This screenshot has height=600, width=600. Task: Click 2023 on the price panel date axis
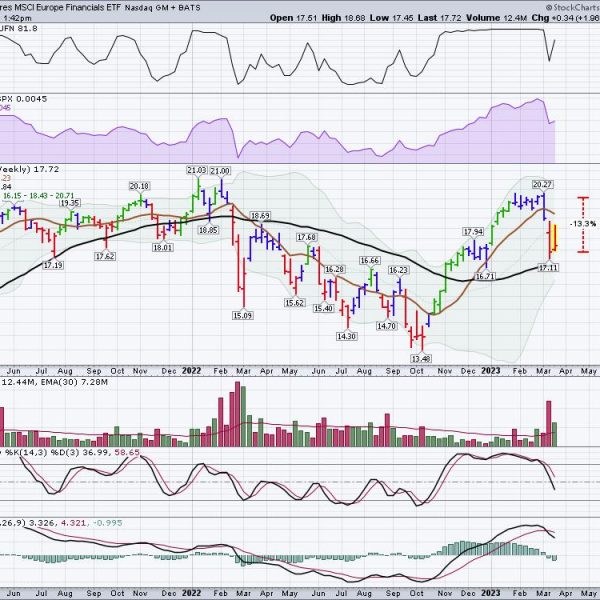491,371
